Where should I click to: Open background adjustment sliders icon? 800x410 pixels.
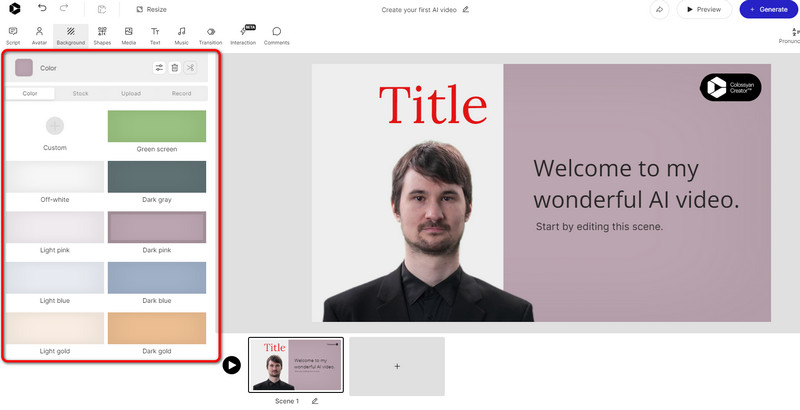point(159,68)
